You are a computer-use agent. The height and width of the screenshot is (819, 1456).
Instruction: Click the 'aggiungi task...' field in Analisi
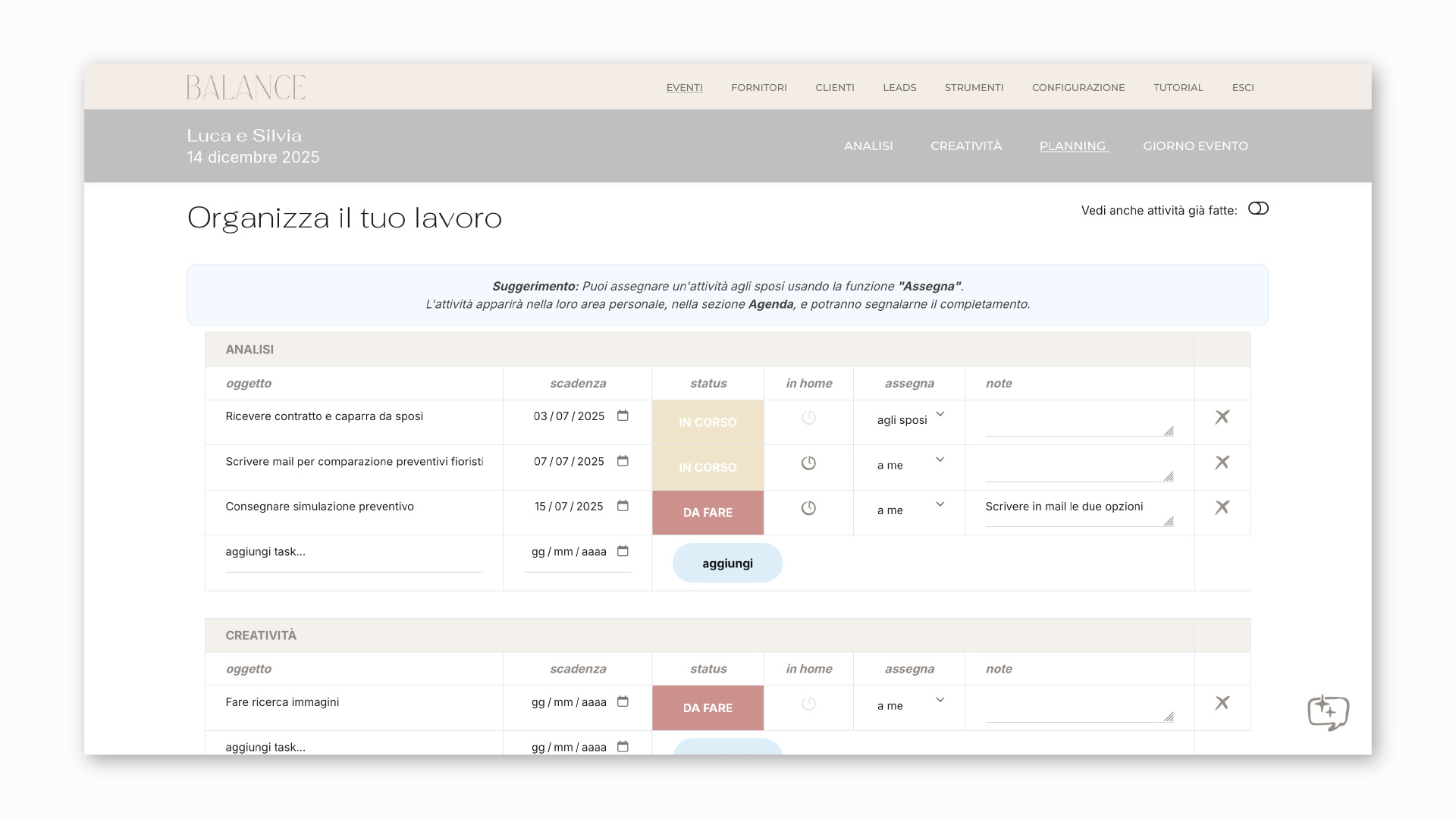(353, 552)
